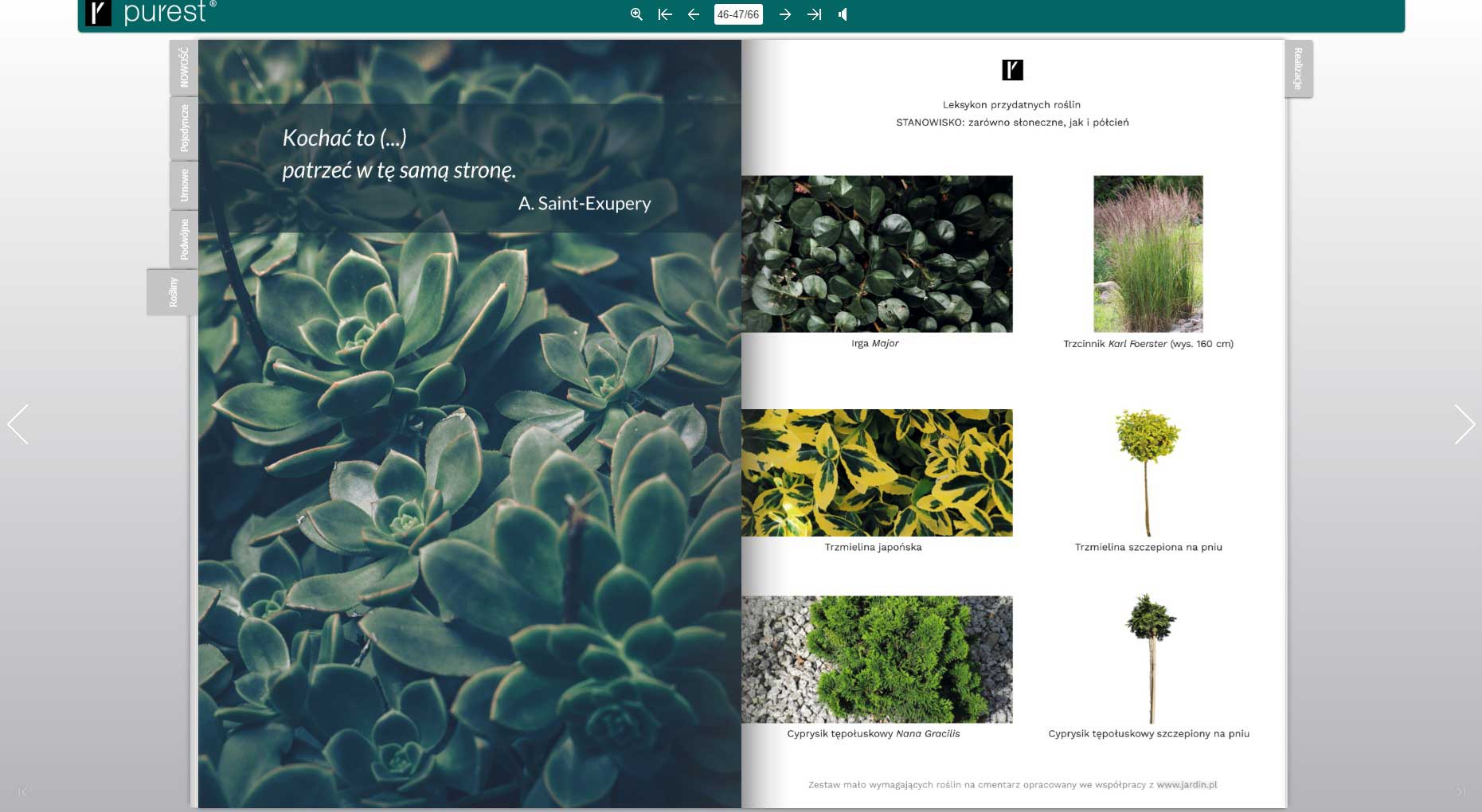Click the Purest logo in header
The height and width of the screenshot is (812, 1482).
click(x=151, y=13)
